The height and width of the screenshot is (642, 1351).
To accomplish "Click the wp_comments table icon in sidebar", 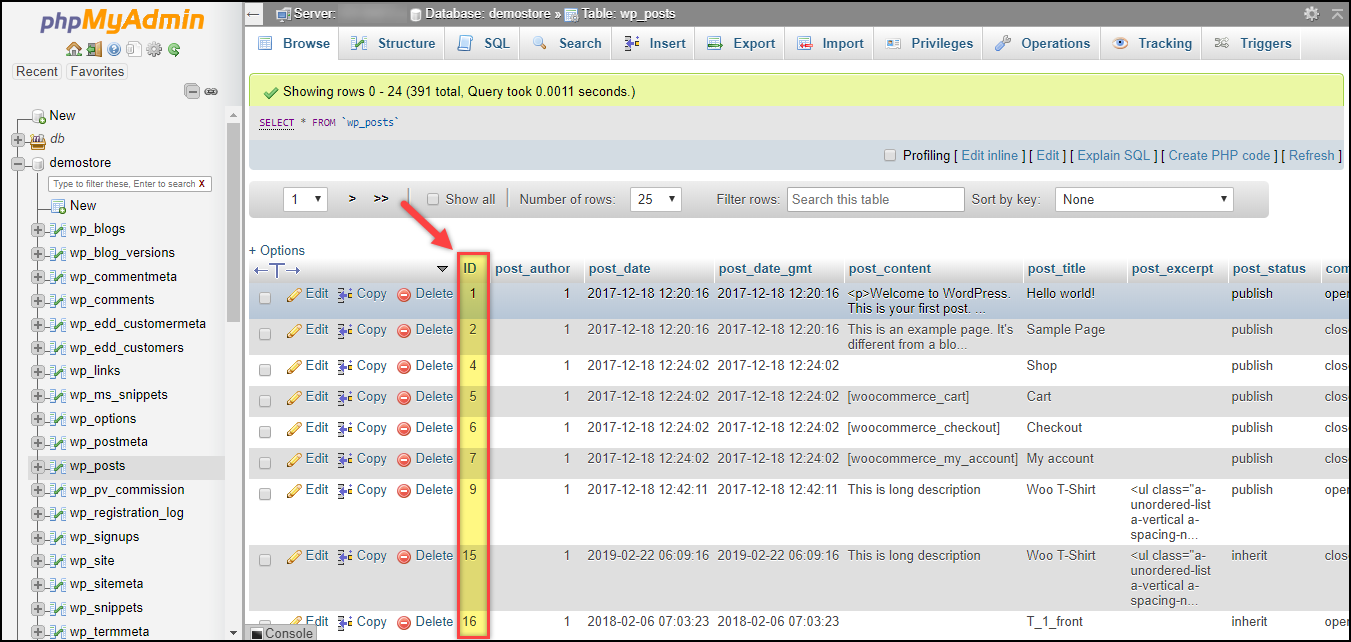I will tap(58, 300).
